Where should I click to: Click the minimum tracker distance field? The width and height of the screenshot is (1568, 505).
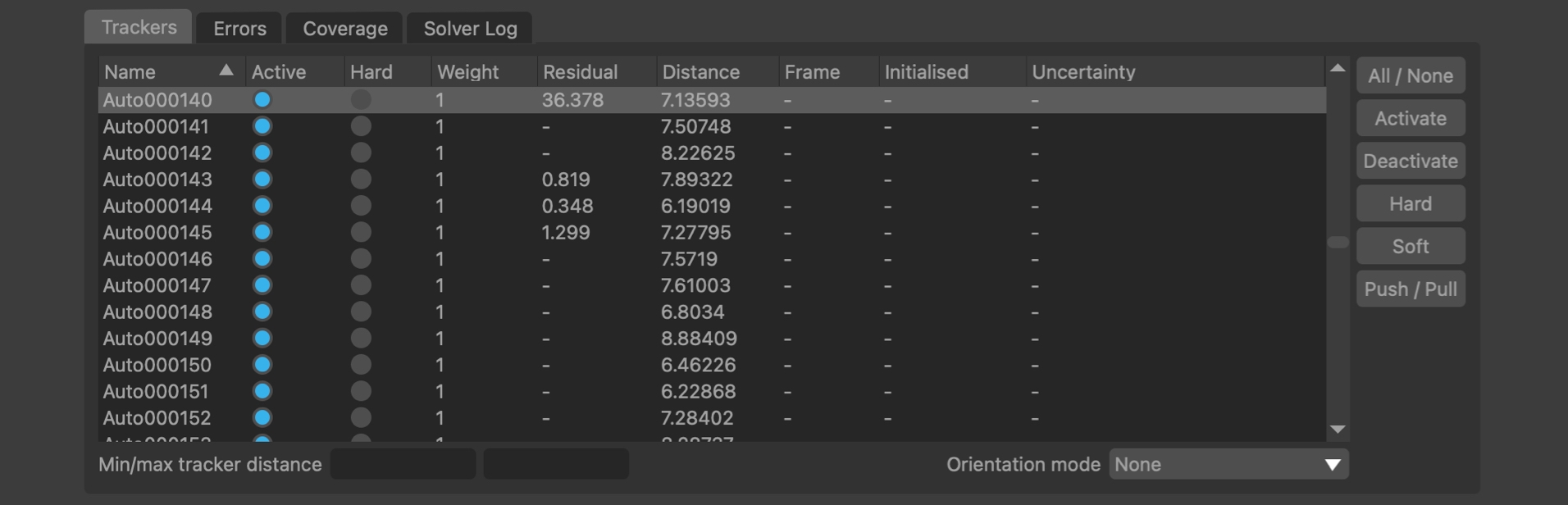pyautogui.click(x=403, y=464)
